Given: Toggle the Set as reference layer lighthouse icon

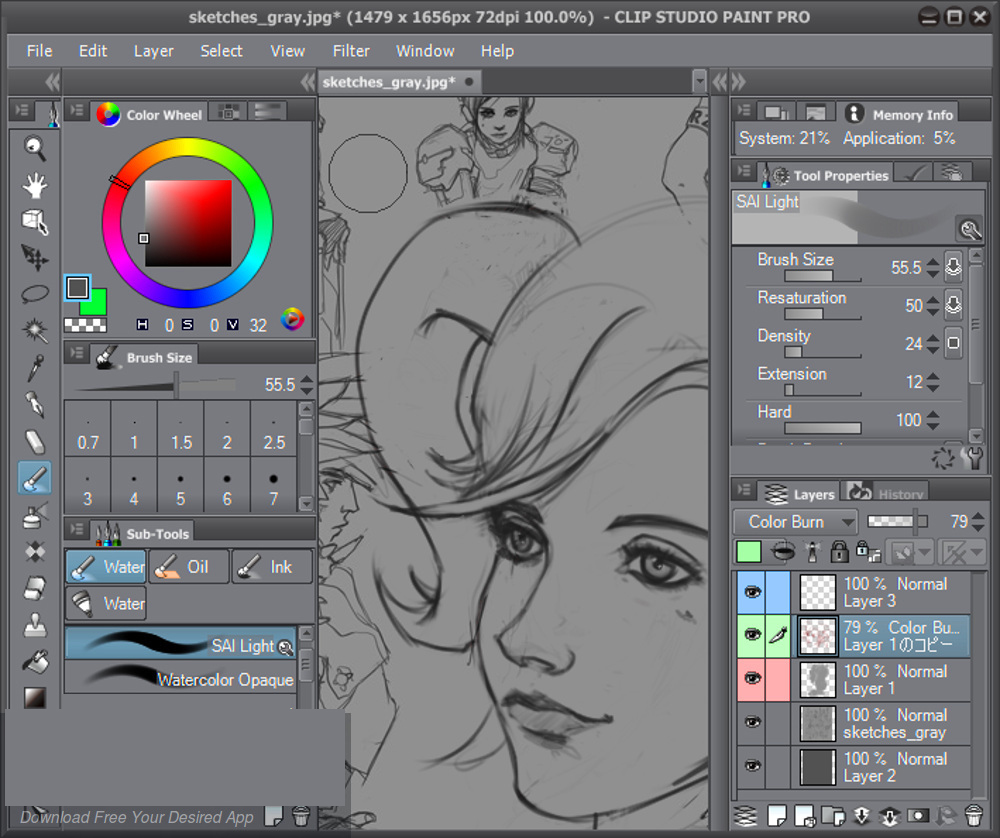Looking at the screenshot, I should click(812, 551).
